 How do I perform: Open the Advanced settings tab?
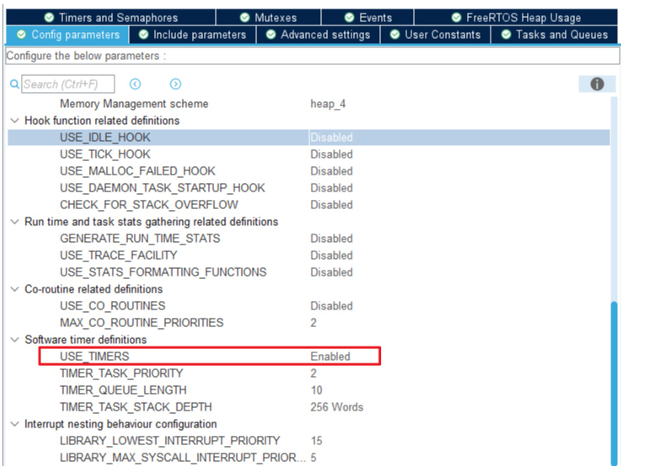pos(318,35)
